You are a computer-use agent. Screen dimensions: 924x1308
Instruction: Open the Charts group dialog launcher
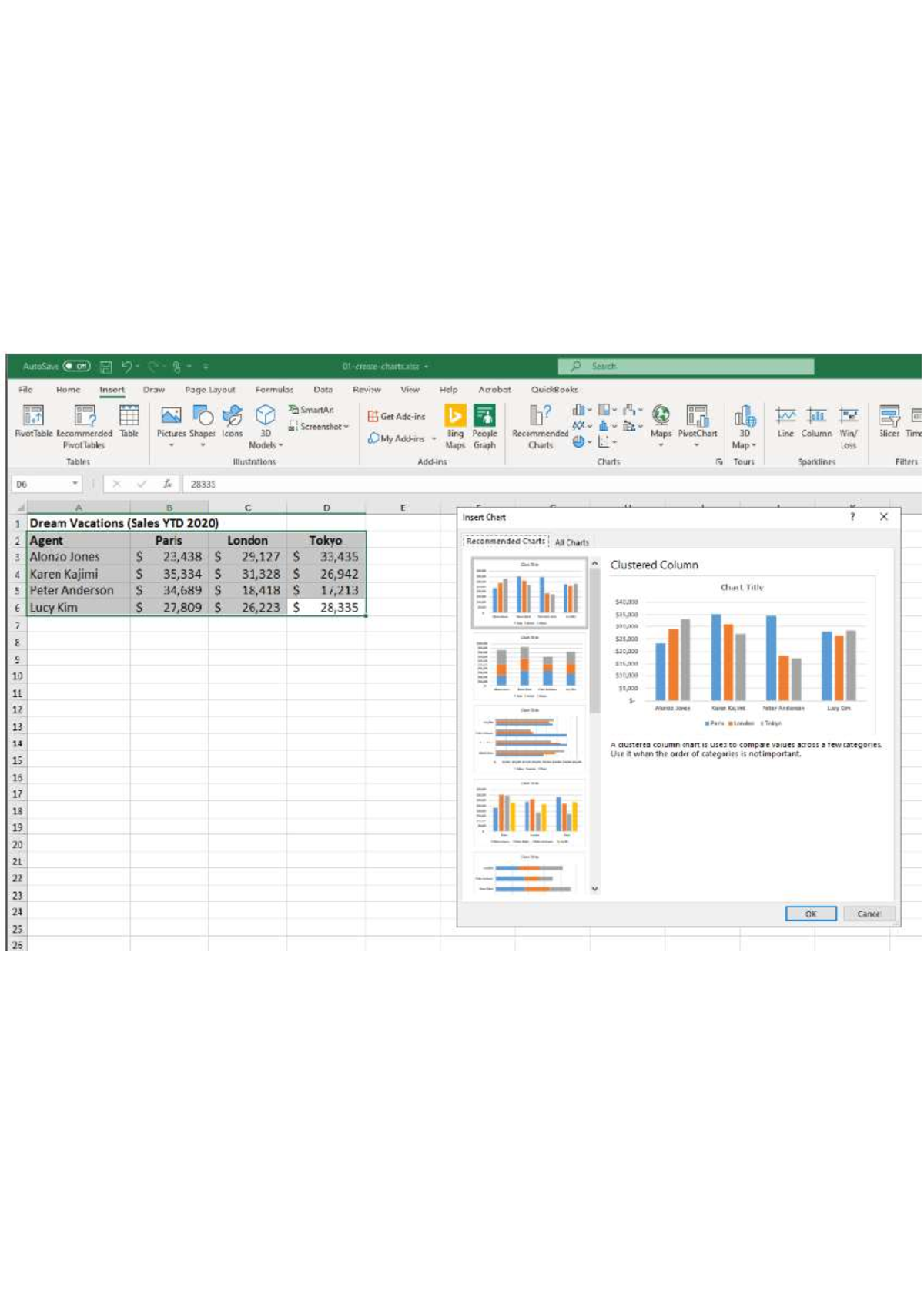(x=719, y=461)
